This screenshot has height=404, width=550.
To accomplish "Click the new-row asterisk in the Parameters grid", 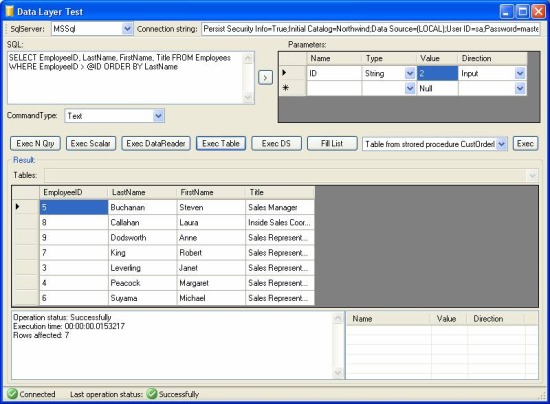I will click(x=286, y=88).
